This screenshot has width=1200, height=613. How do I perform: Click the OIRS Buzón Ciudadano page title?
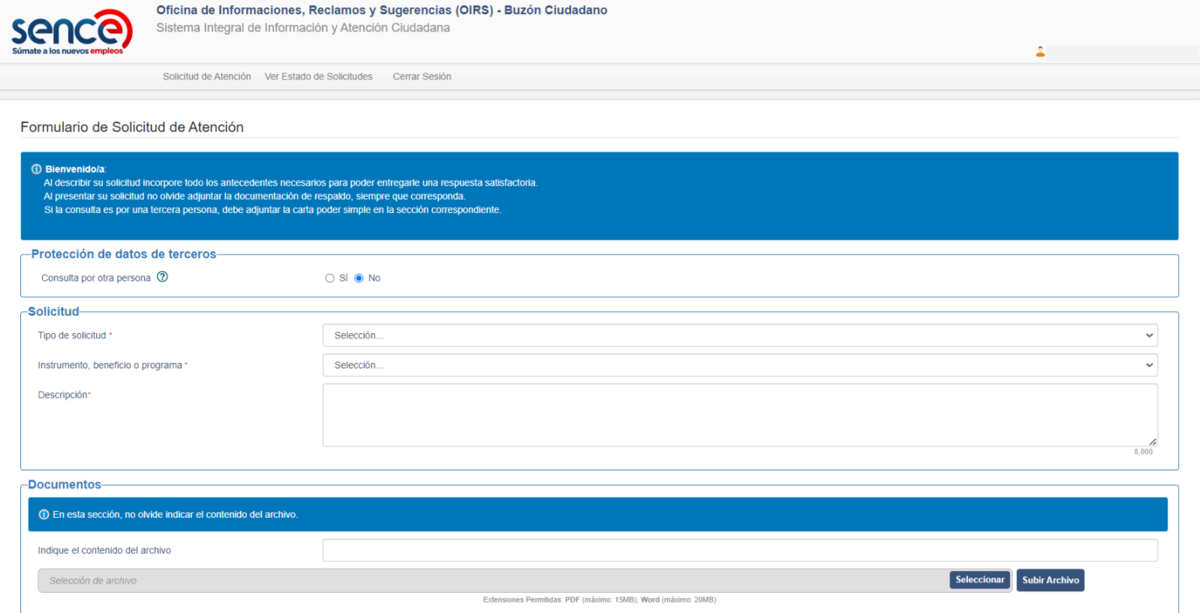tap(381, 10)
